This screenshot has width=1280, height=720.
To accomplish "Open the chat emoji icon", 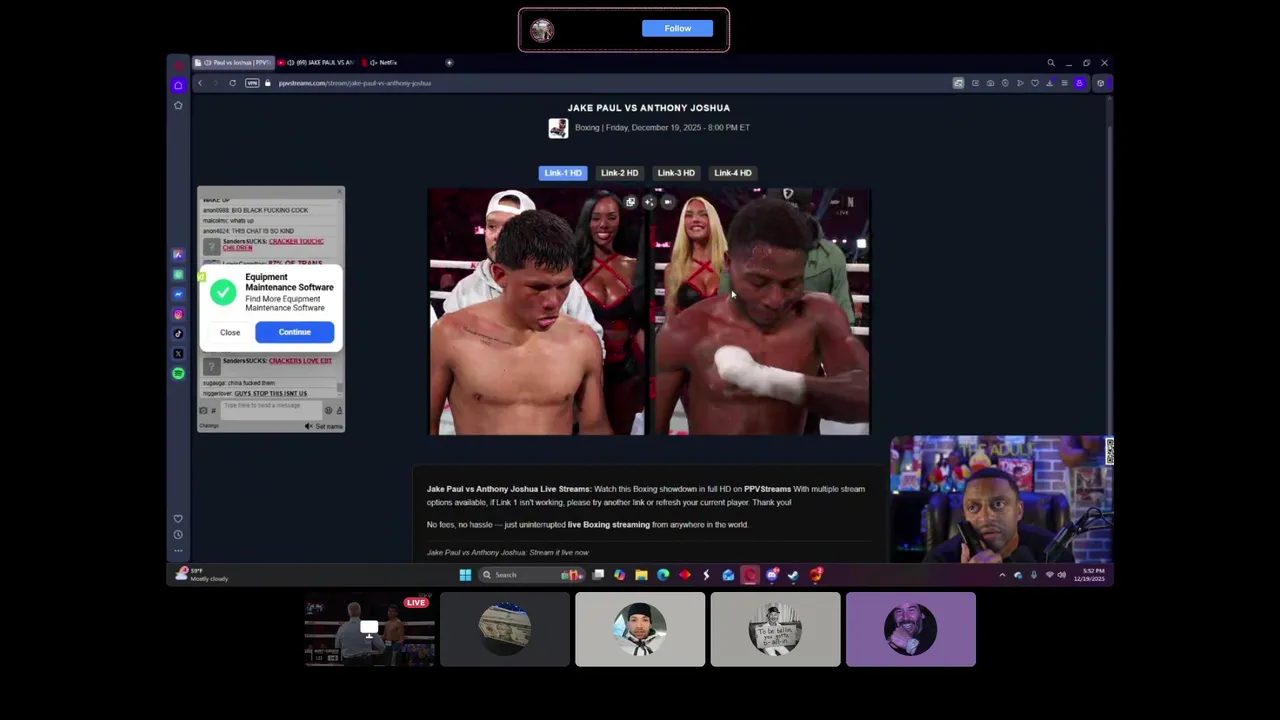I will pos(328,411).
